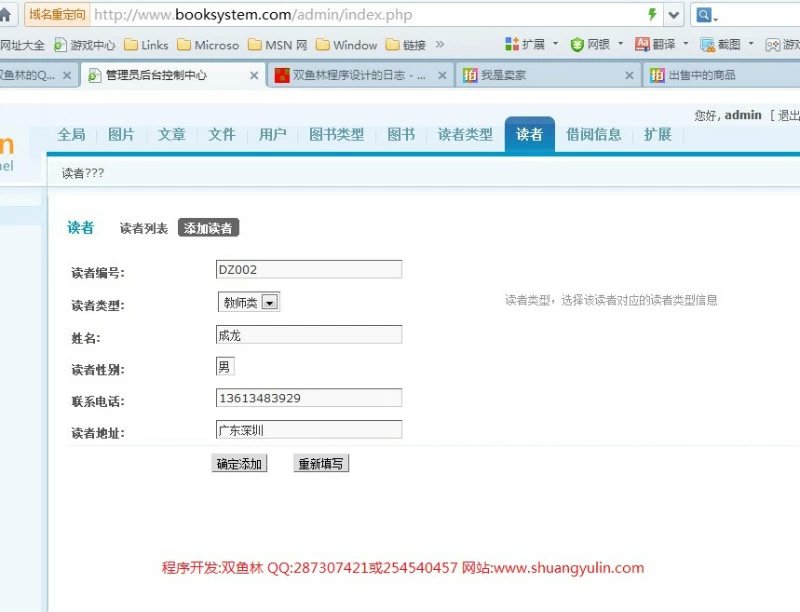Click the 姓名 field containing 成龙
The width and height of the screenshot is (800, 612).
(x=309, y=335)
